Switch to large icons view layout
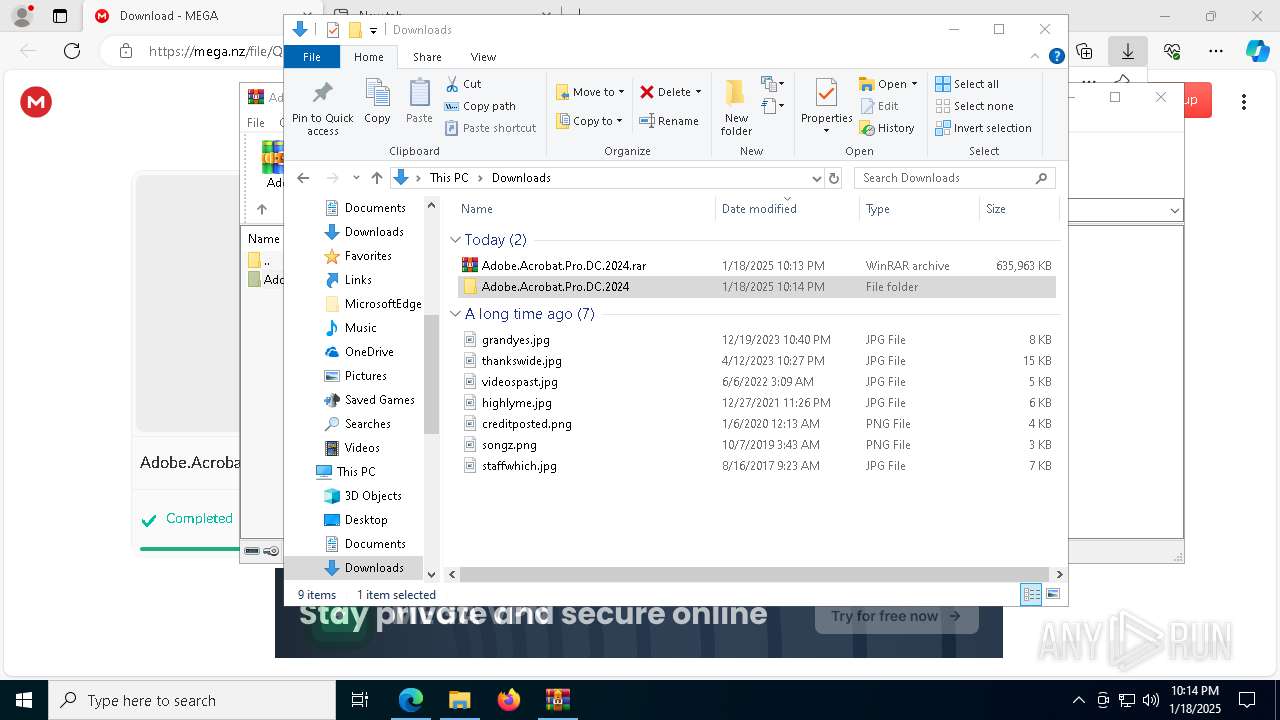 pyautogui.click(x=1052, y=594)
